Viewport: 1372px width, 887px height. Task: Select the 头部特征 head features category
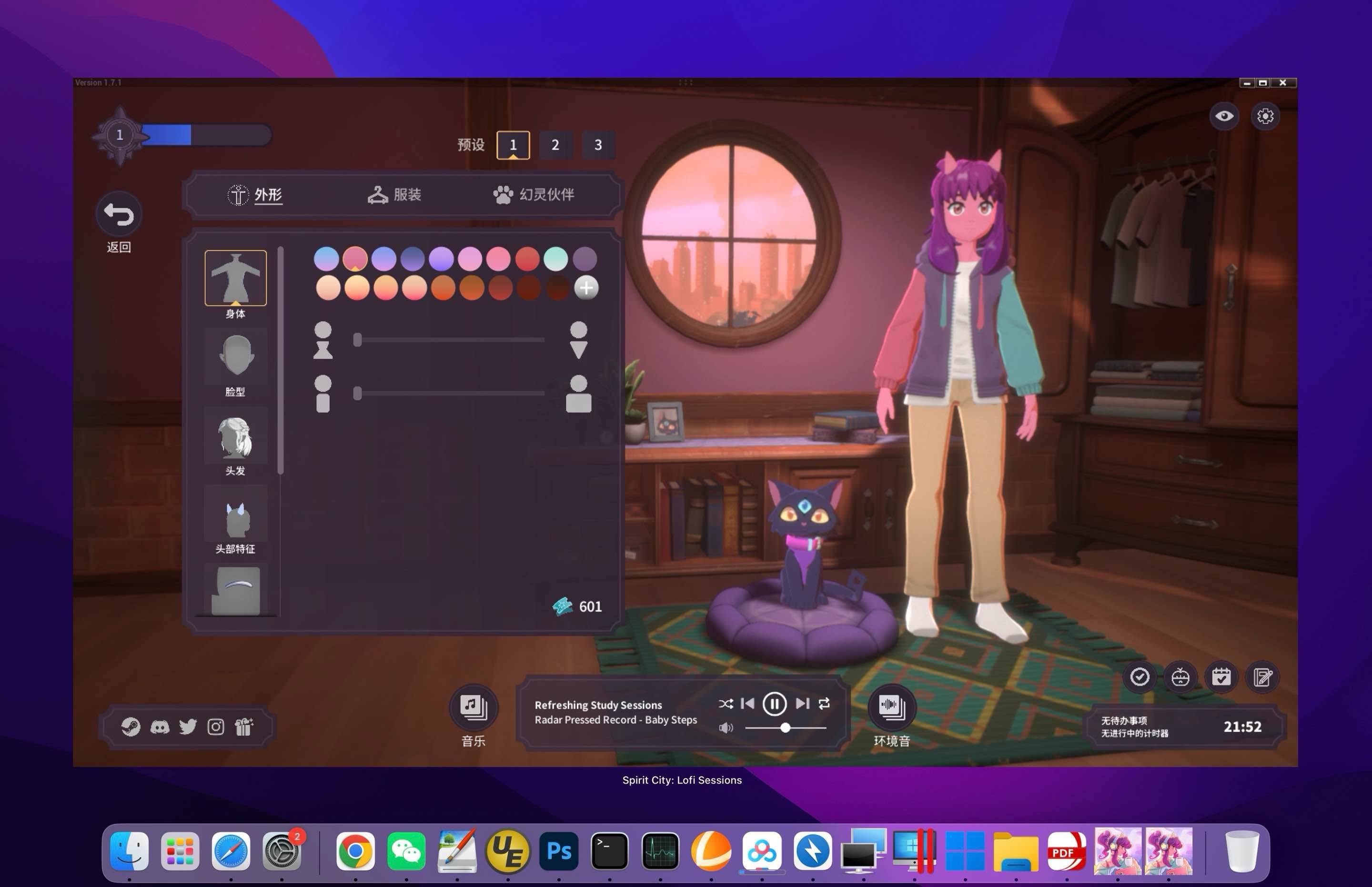click(x=236, y=513)
